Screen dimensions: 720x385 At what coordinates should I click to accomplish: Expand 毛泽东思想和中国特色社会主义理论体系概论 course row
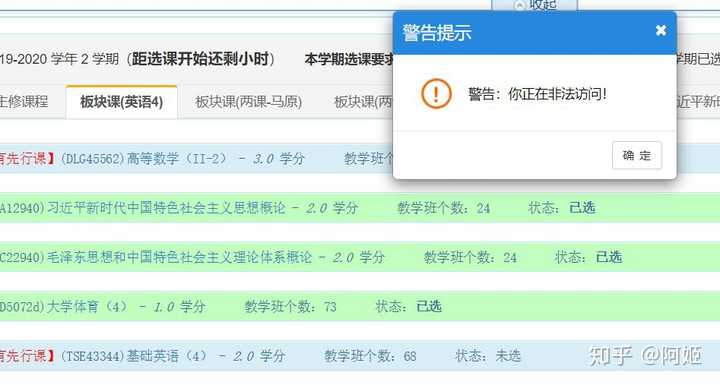point(360,257)
